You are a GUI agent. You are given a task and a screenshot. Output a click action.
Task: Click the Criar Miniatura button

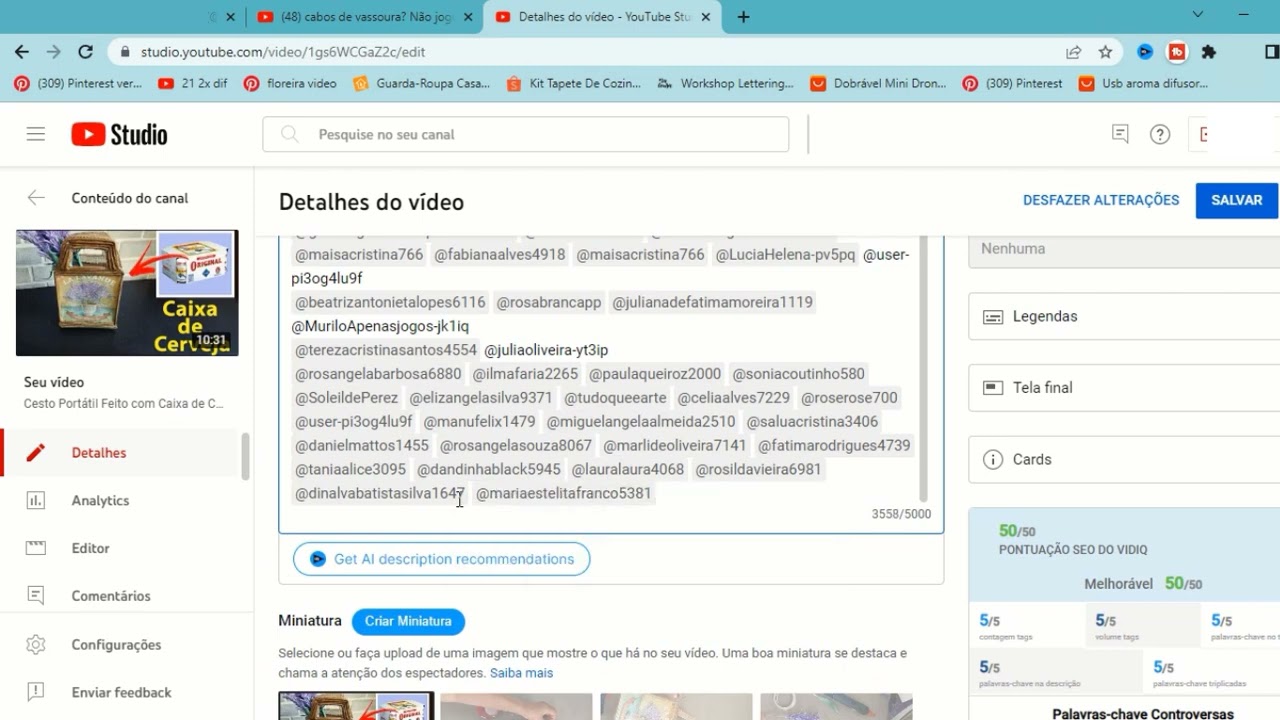pyautogui.click(x=408, y=621)
